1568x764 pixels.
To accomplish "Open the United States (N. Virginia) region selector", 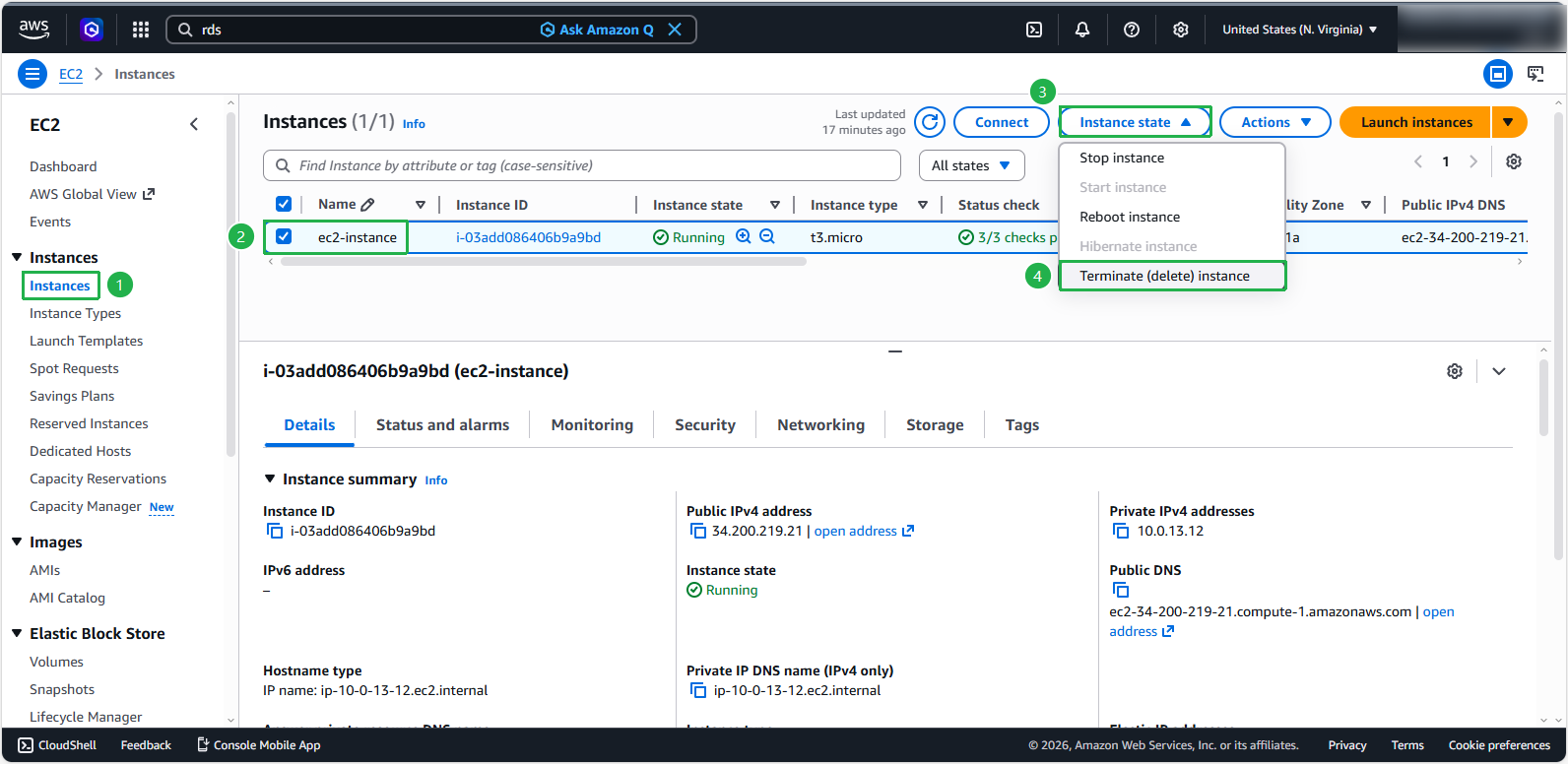I will (x=1300, y=30).
